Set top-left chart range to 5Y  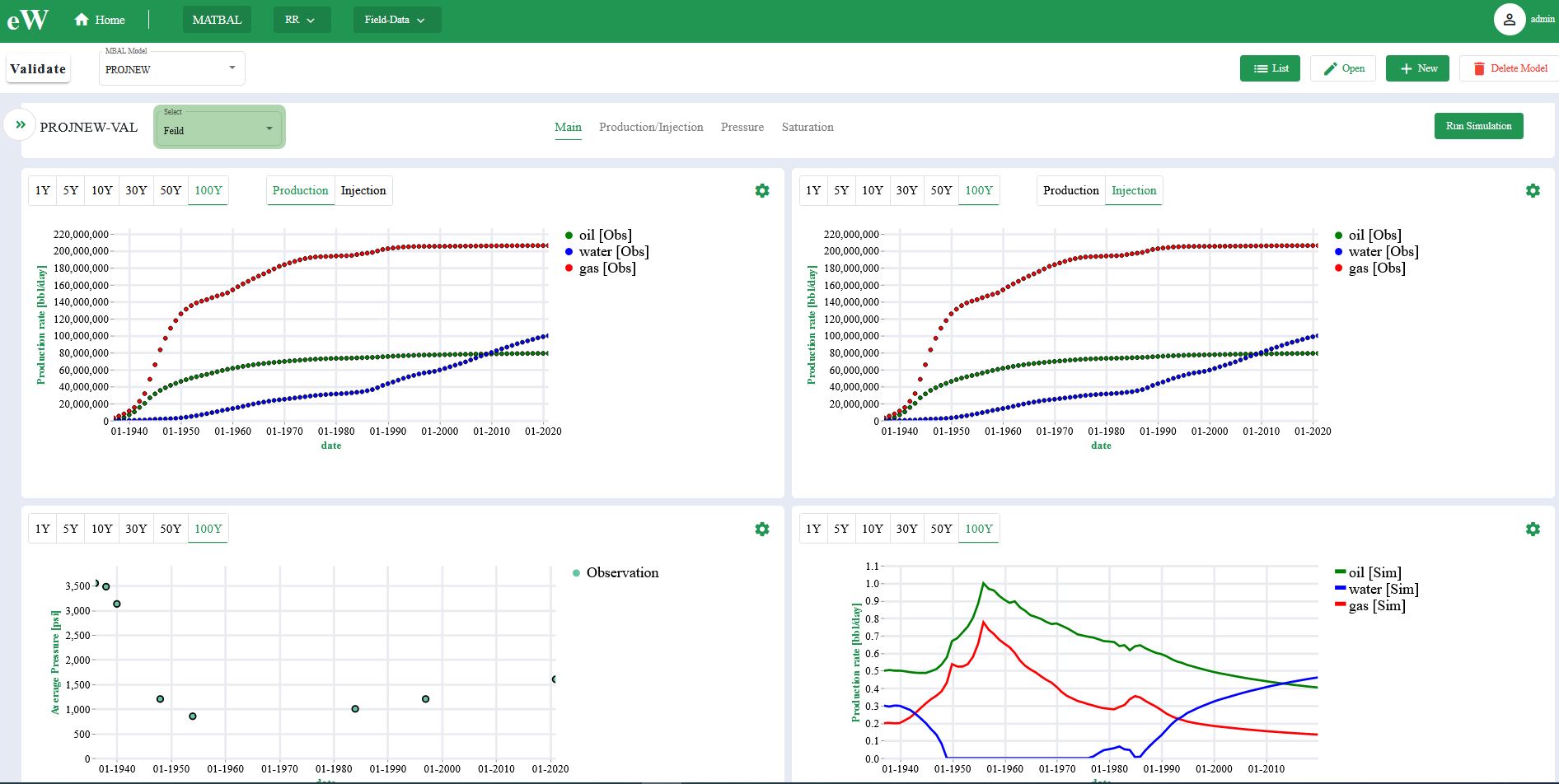71,190
